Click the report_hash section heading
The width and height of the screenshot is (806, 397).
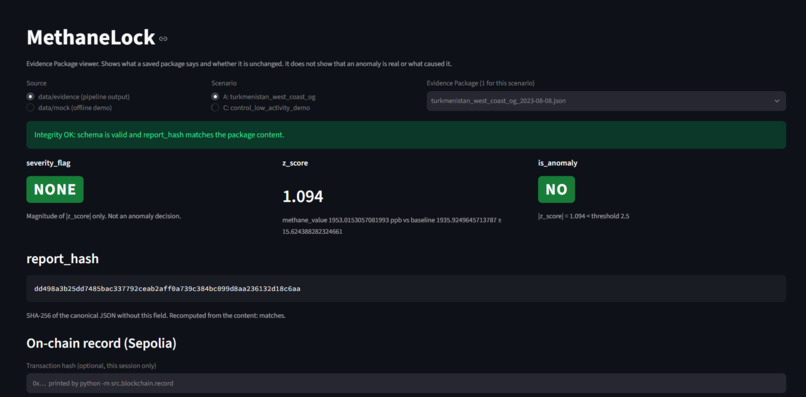63,259
